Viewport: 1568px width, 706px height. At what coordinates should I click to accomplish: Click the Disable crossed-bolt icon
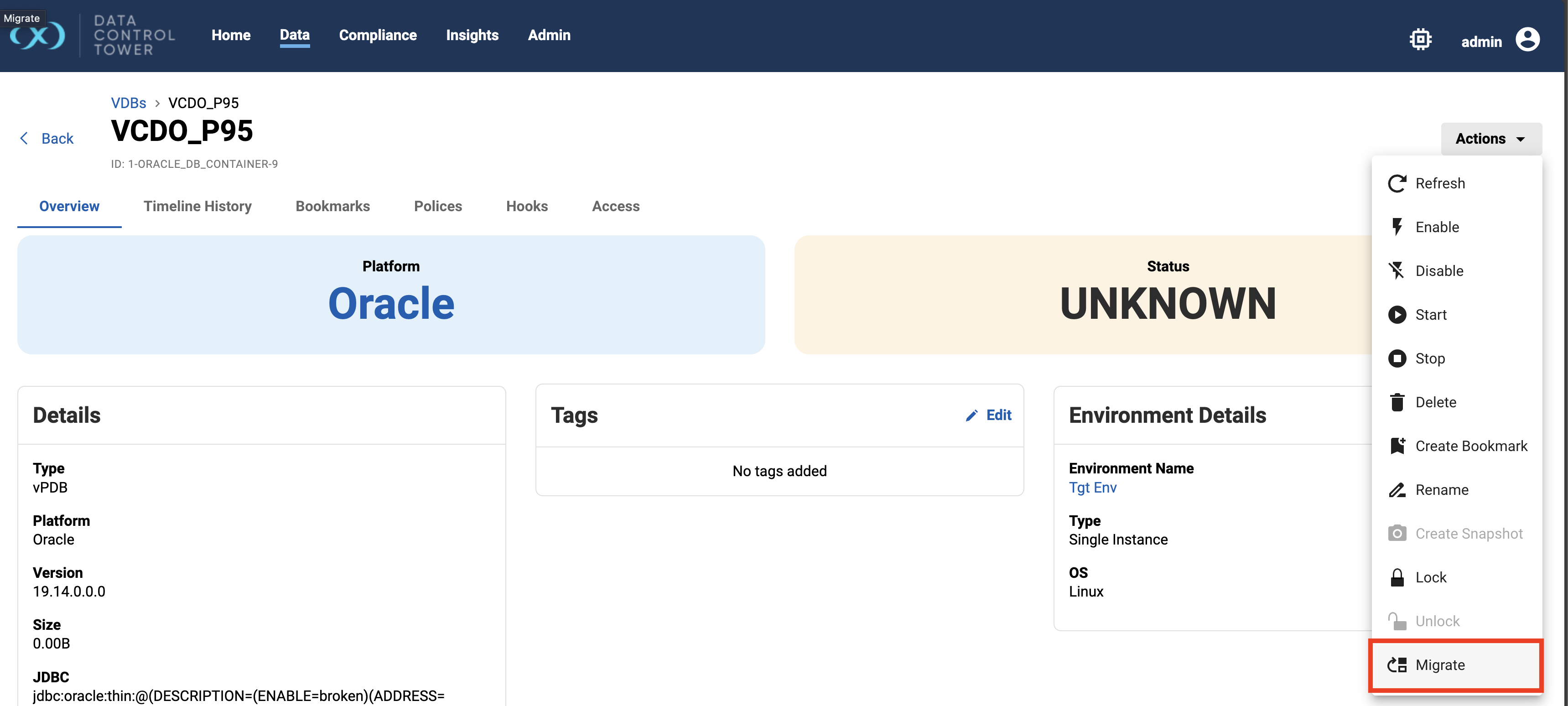pos(1397,271)
